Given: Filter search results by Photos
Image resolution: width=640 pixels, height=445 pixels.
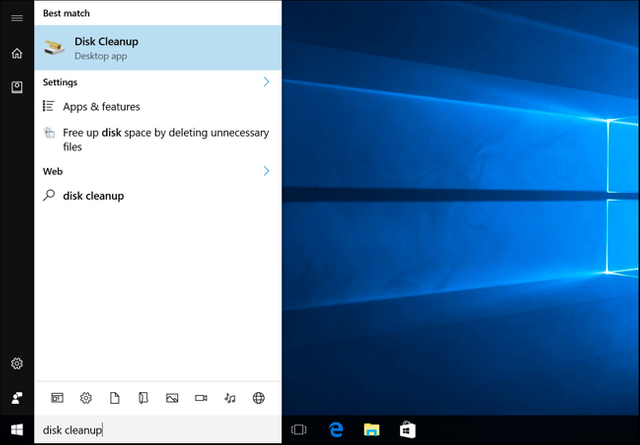Looking at the screenshot, I should 172,398.
